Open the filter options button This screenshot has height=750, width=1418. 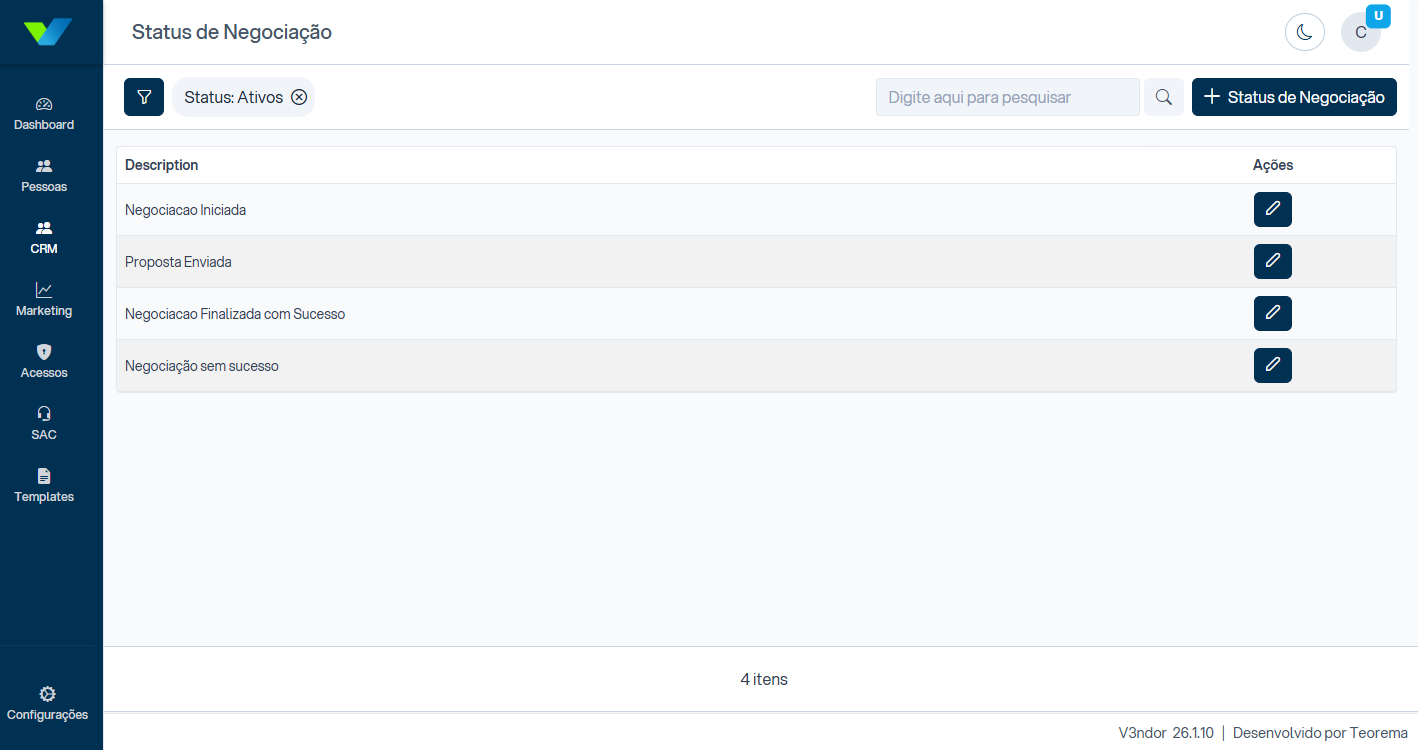144,97
